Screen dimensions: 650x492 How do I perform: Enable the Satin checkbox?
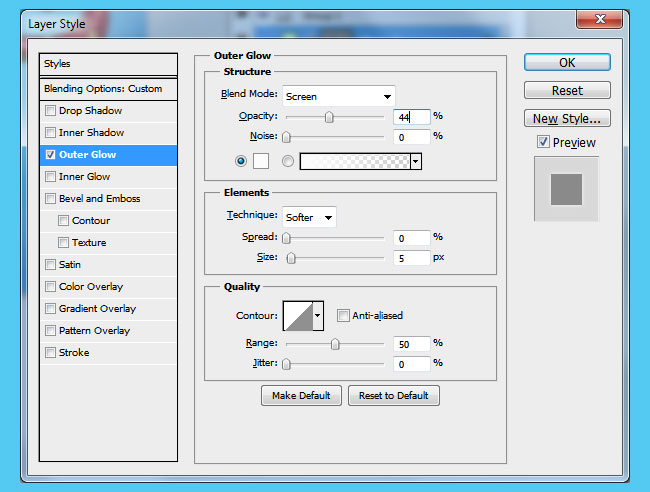pyautogui.click(x=50, y=264)
